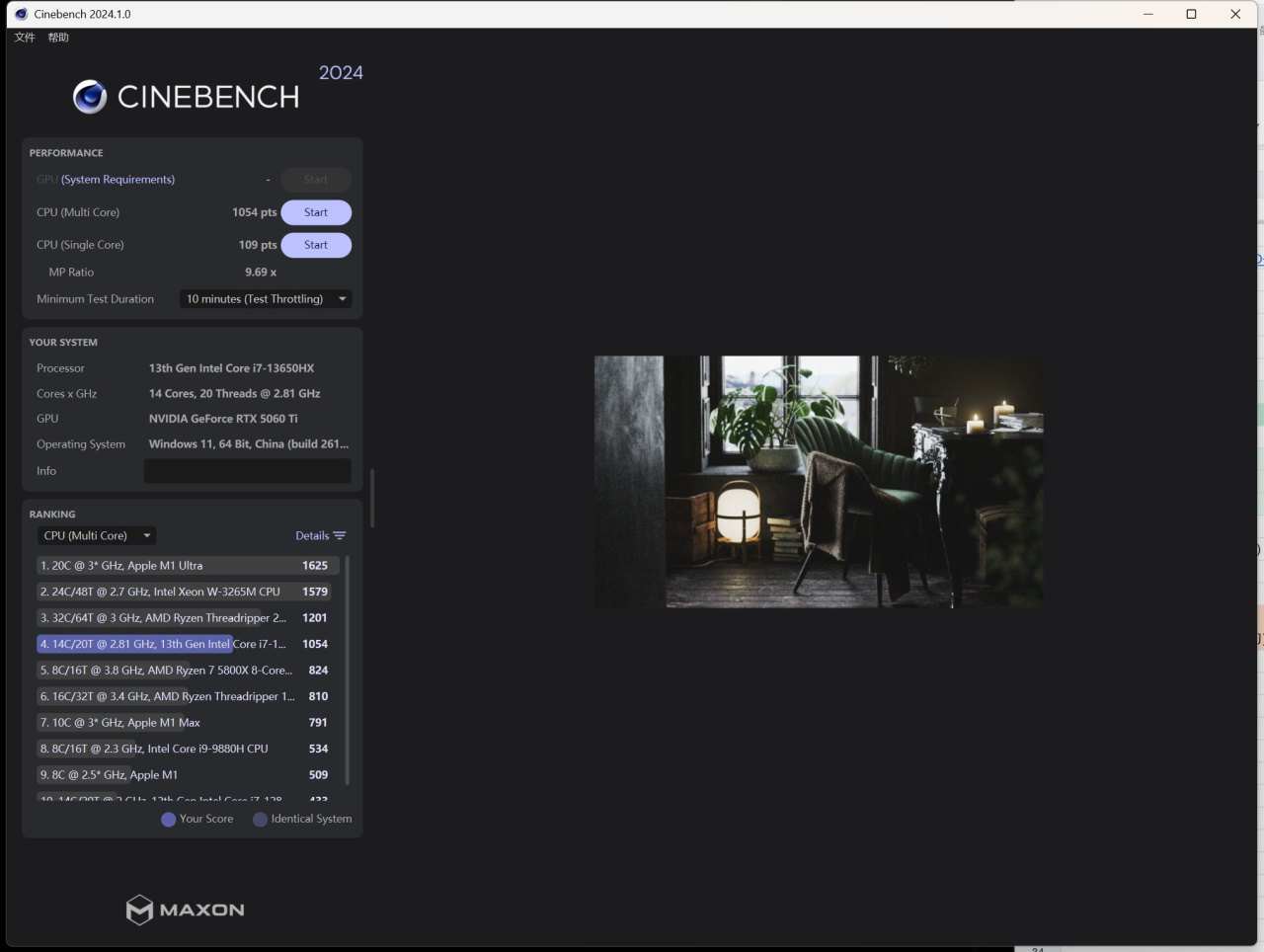Click the Maxon logo at the bottom
Image resolution: width=1264 pixels, height=952 pixels.
[186, 910]
